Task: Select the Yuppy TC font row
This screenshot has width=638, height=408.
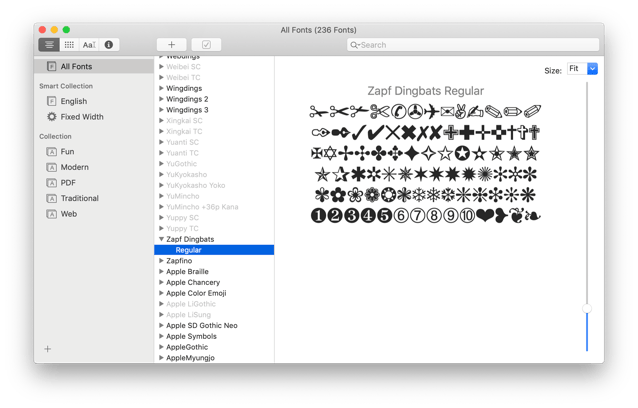Action: point(214,228)
